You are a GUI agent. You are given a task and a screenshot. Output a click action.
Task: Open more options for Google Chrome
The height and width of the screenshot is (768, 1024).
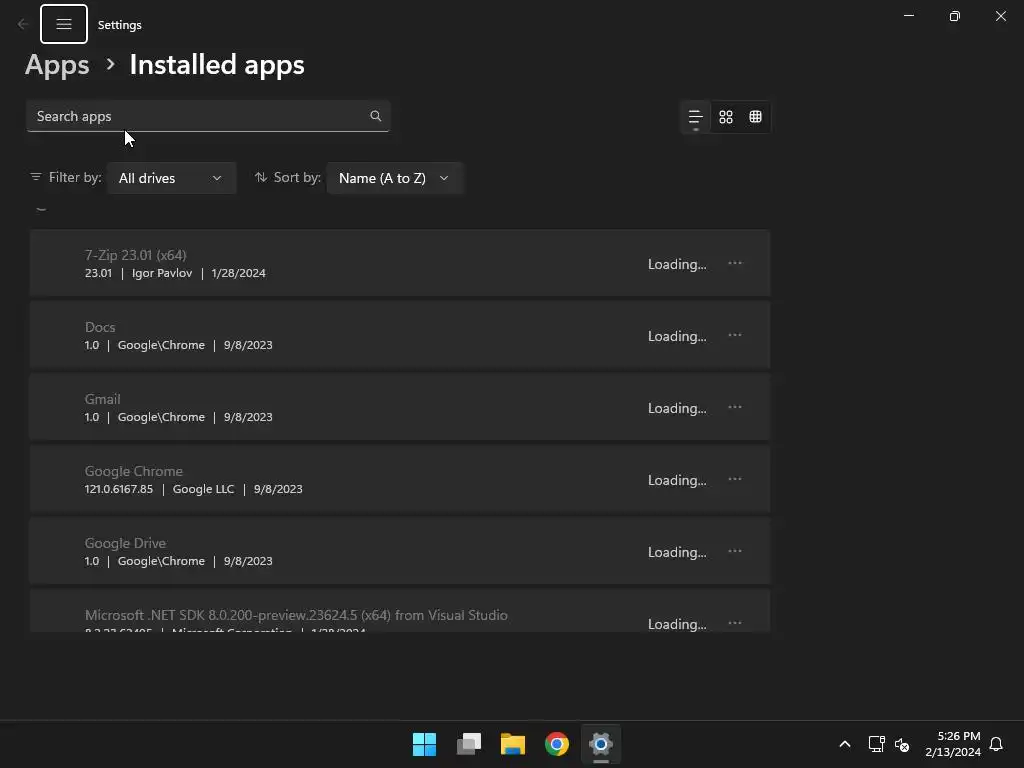click(735, 479)
